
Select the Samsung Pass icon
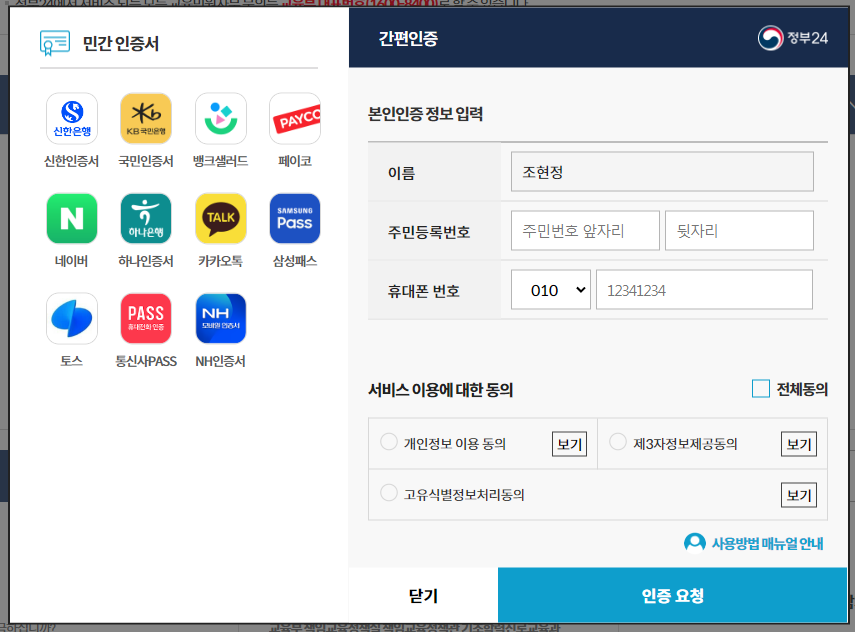point(295,219)
